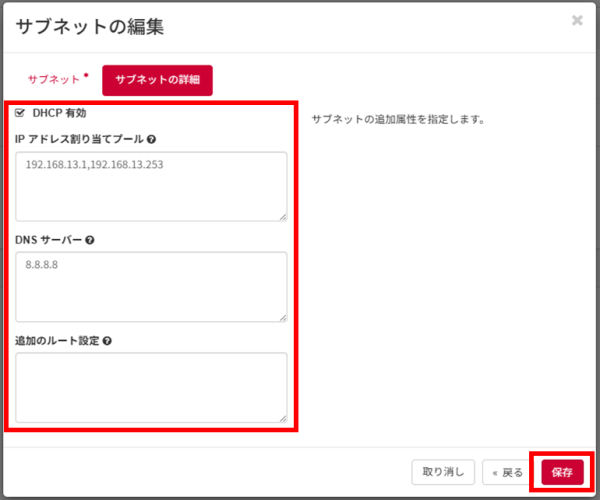Viewport: 600px width, 500px height.
Task: Switch to the サブネット tab
Action: [x=54, y=79]
